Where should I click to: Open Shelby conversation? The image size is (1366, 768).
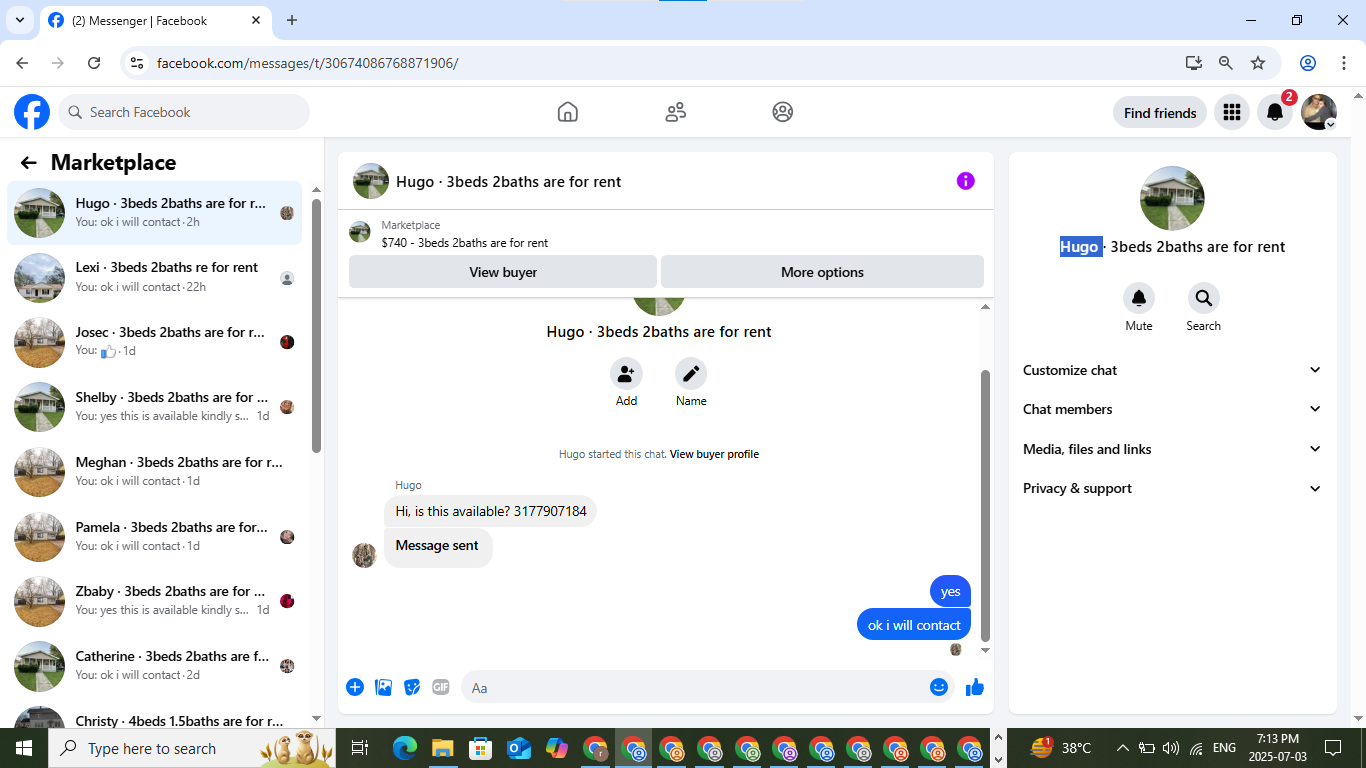pos(155,407)
